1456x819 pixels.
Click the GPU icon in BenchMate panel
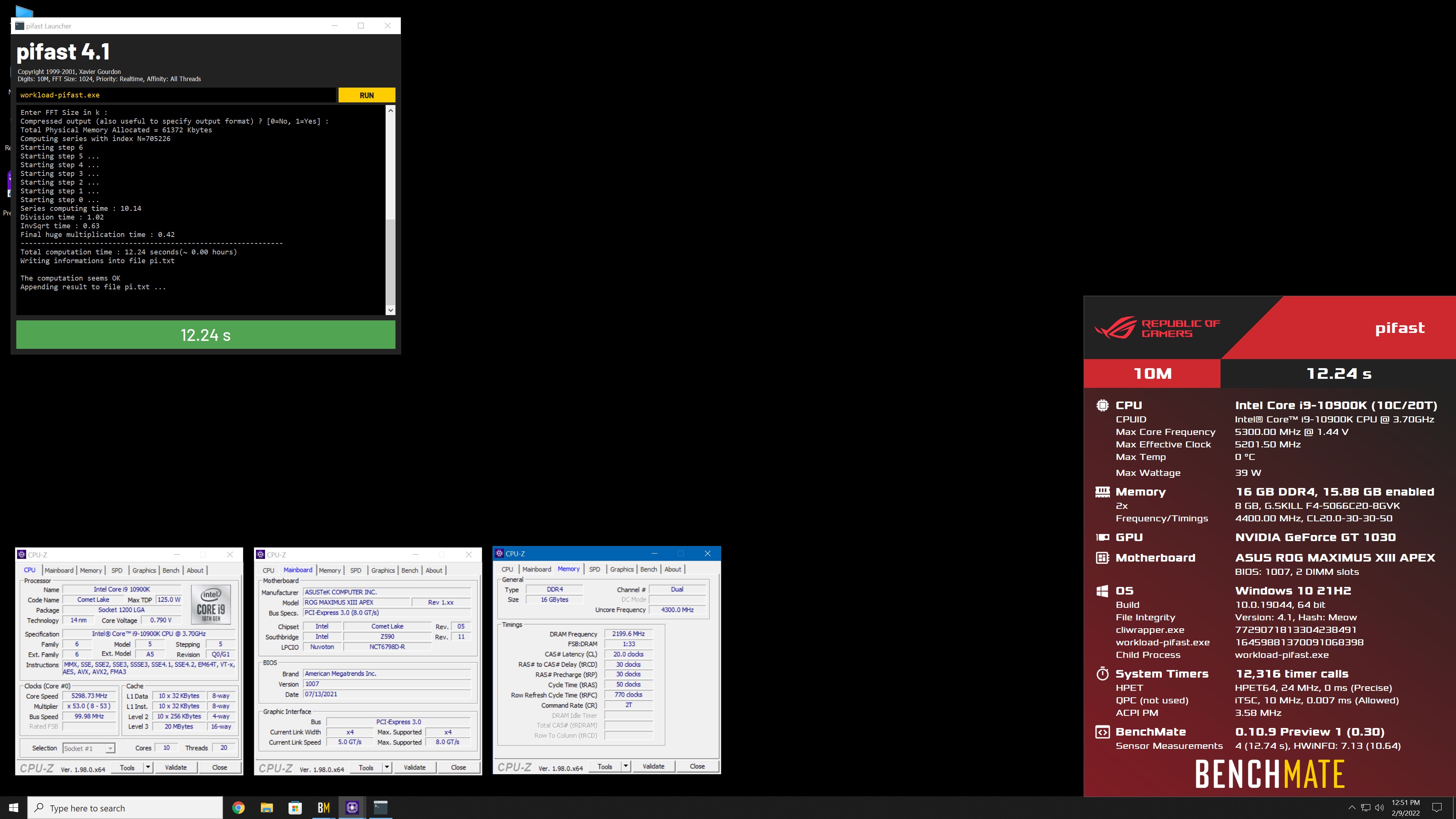pyautogui.click(x=1102, y=538)
